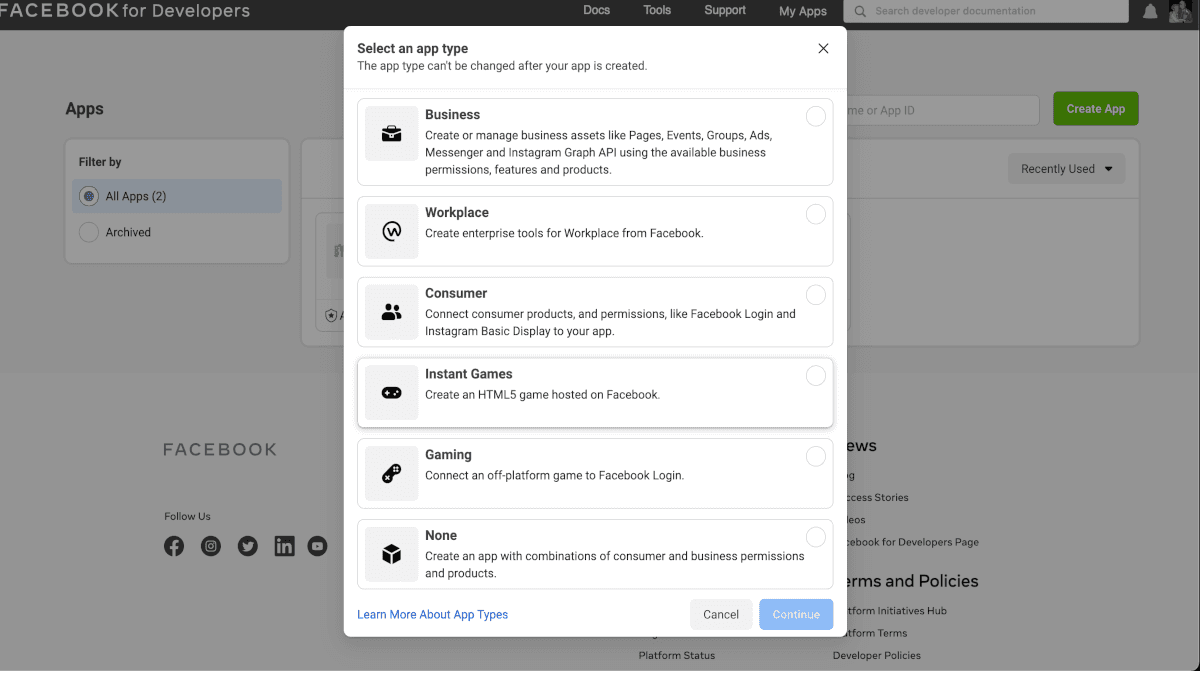Click the Consumer people icon

click(x=392, y=312)
